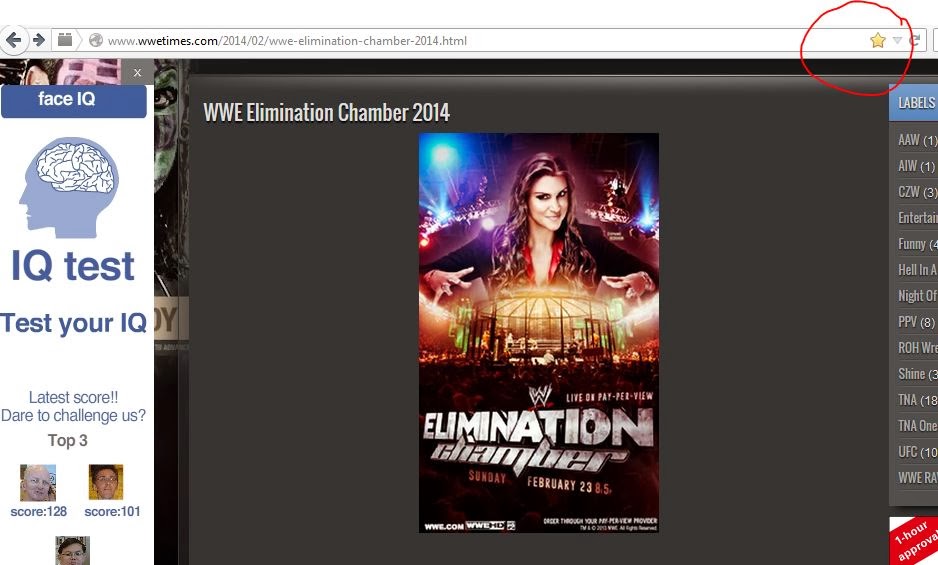The height and width of the screenshot is (565, 938).
Task: Open the score:101 player avatar
Action: tap(106, 482)
